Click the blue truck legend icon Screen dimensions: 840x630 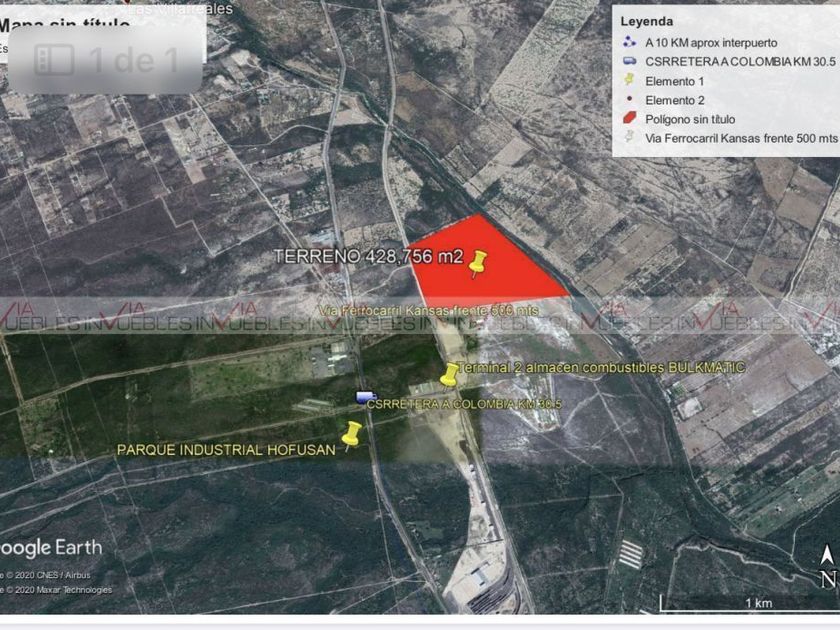(629, 61)
